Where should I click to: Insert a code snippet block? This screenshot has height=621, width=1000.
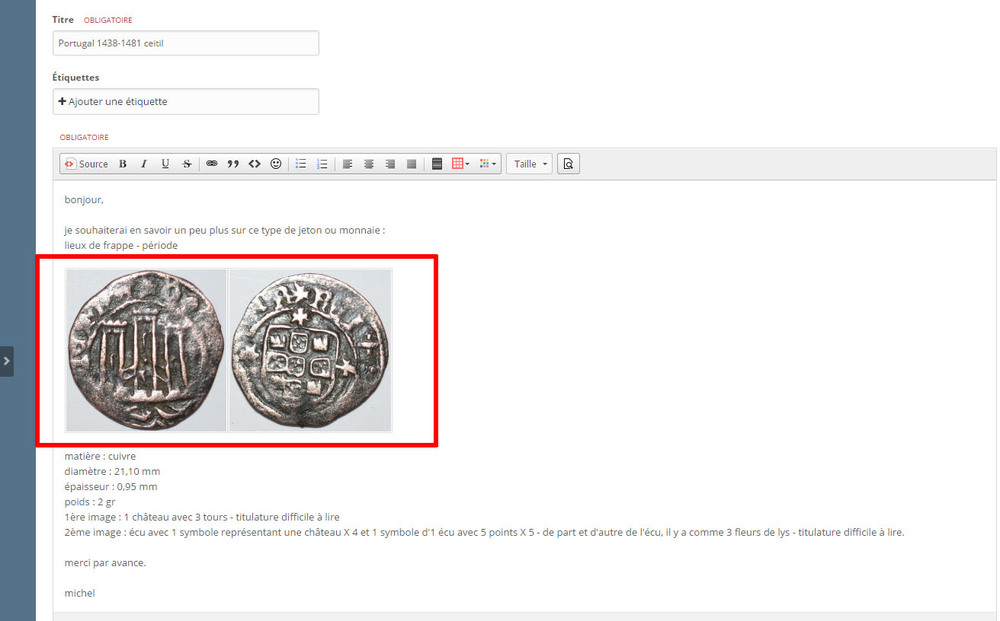coord(254,164)
